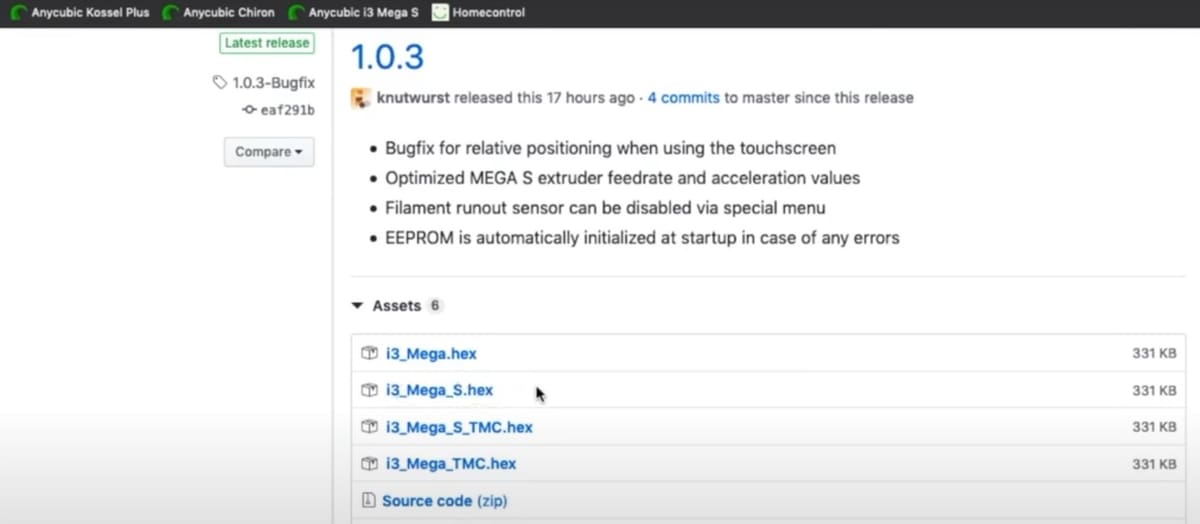This screenshot has height=524, width=1200.
Task: Download i3_Mega_S.hex
Action: point(439,390)
